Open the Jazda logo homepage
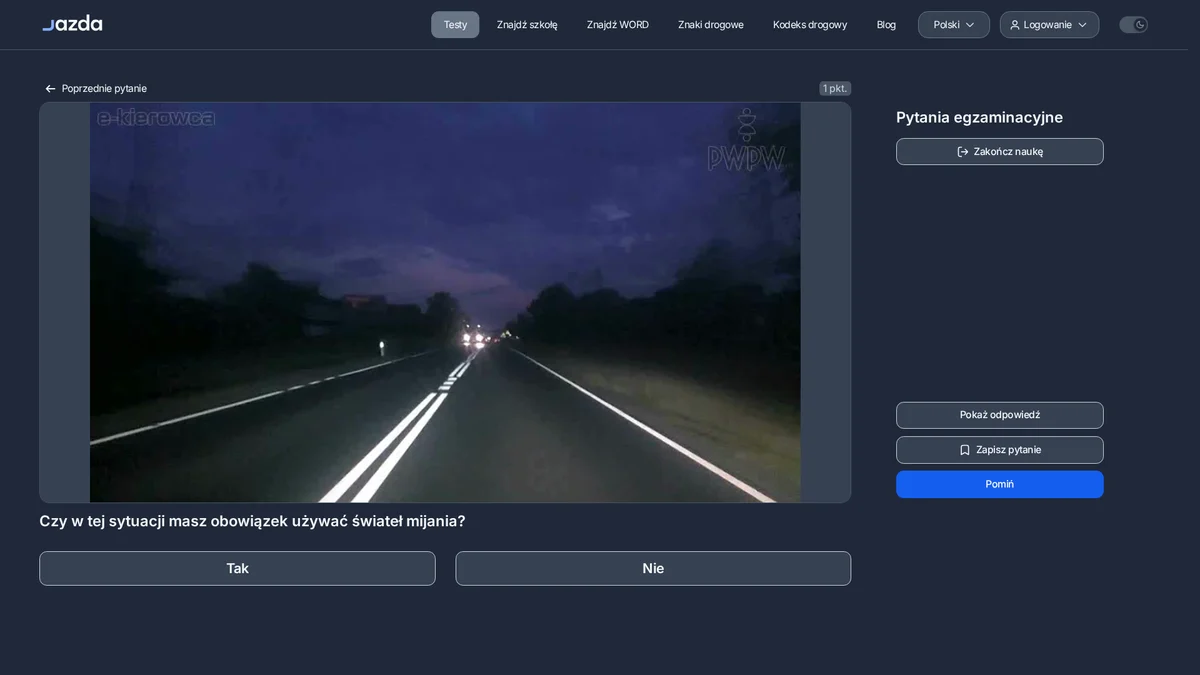The height and width of the screenshot is (675, 1200). 72,24
